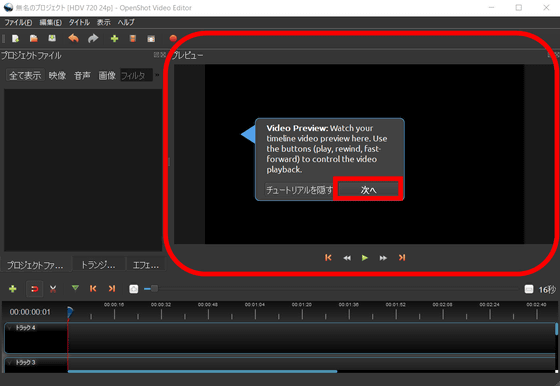Screen dimensions: 560x386
Task: Click the blue playhead marker
Action: [70, 312]
